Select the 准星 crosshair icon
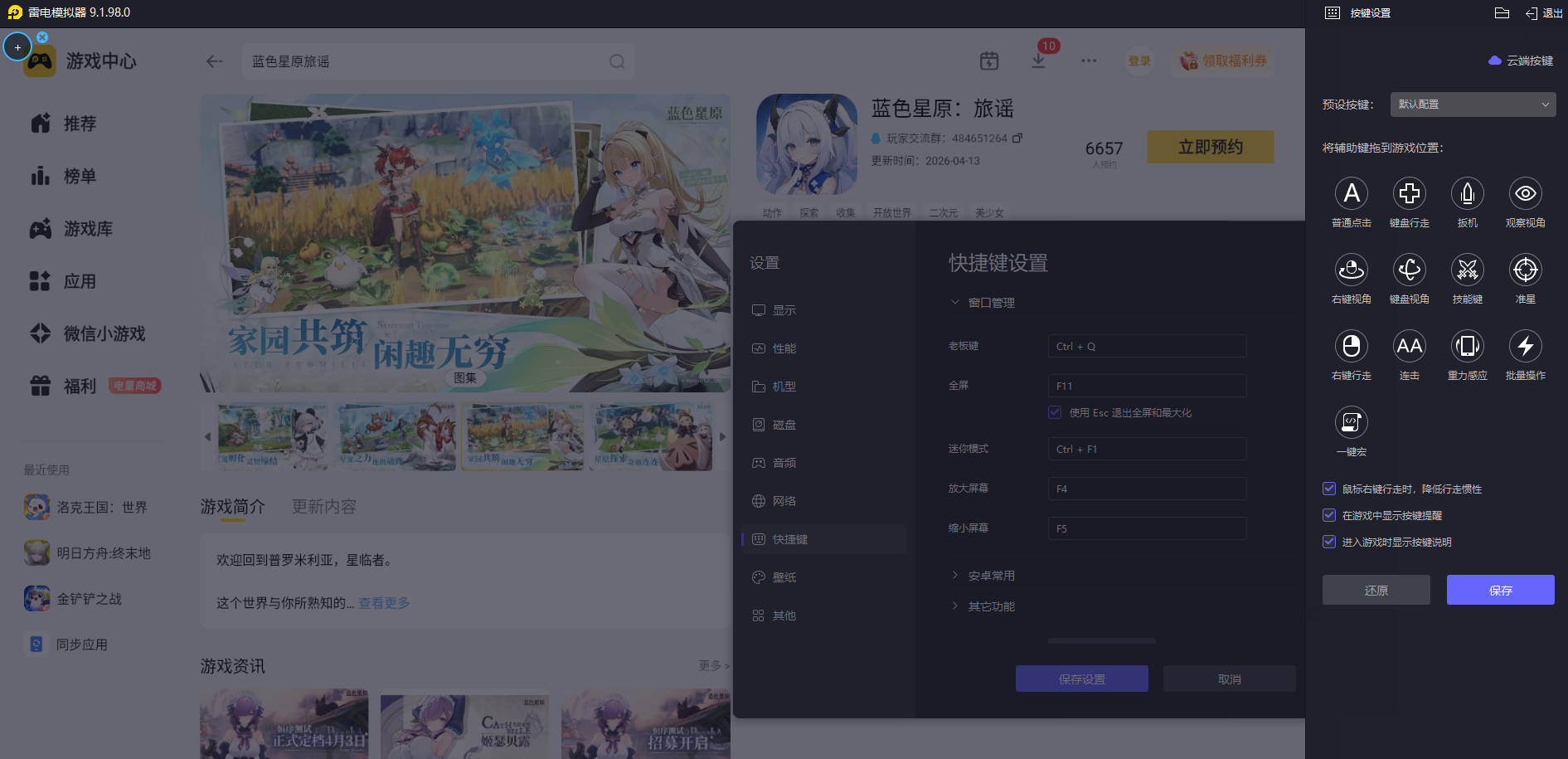 [x=1525, y=270]
